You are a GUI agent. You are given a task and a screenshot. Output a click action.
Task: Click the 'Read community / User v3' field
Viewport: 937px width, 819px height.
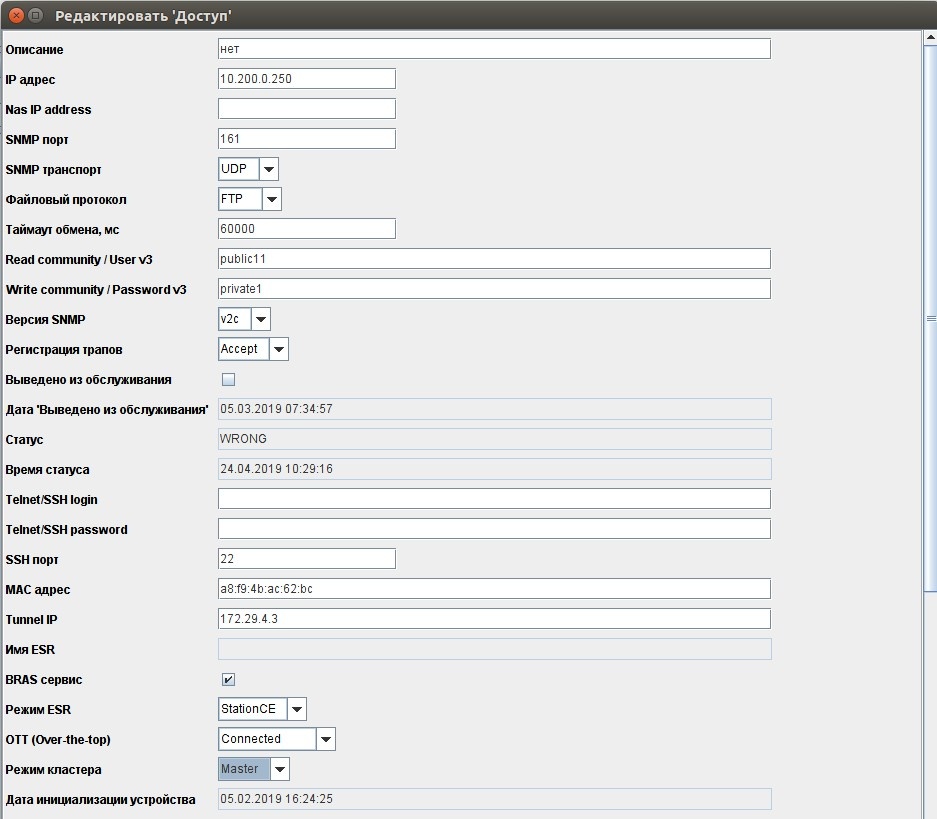[494, 259]
